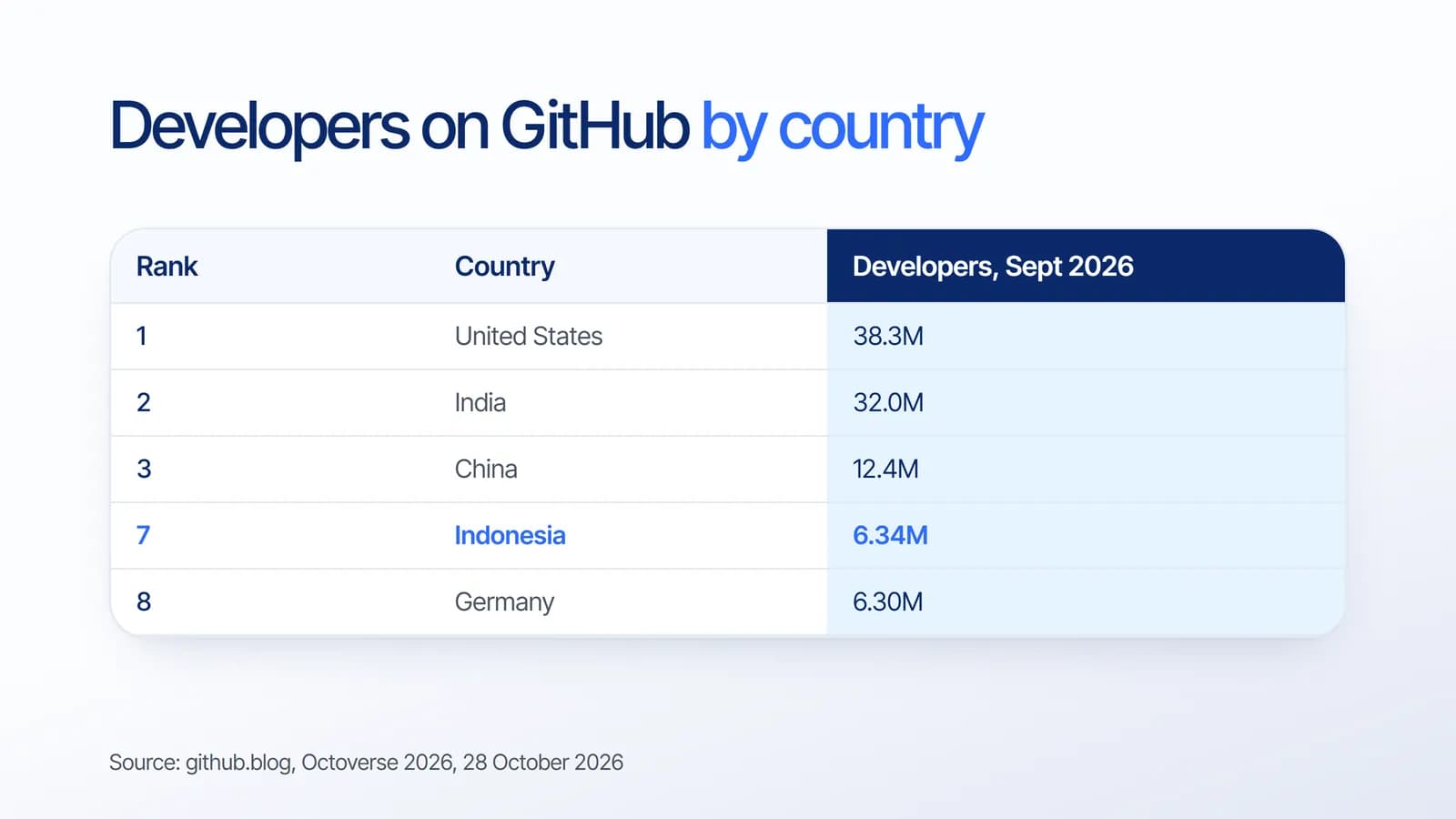Click the 'Source: github.blog, Octoverse 2026' footnote
This screenshot has width=1456, height=819.
click(x=366, y=763)
